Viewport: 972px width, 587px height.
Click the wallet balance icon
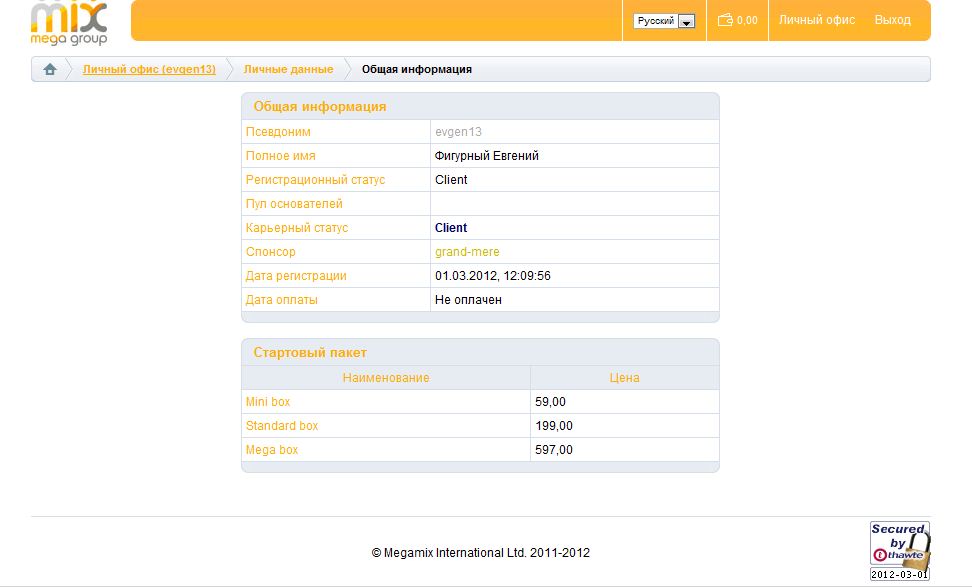coord(725,20)
